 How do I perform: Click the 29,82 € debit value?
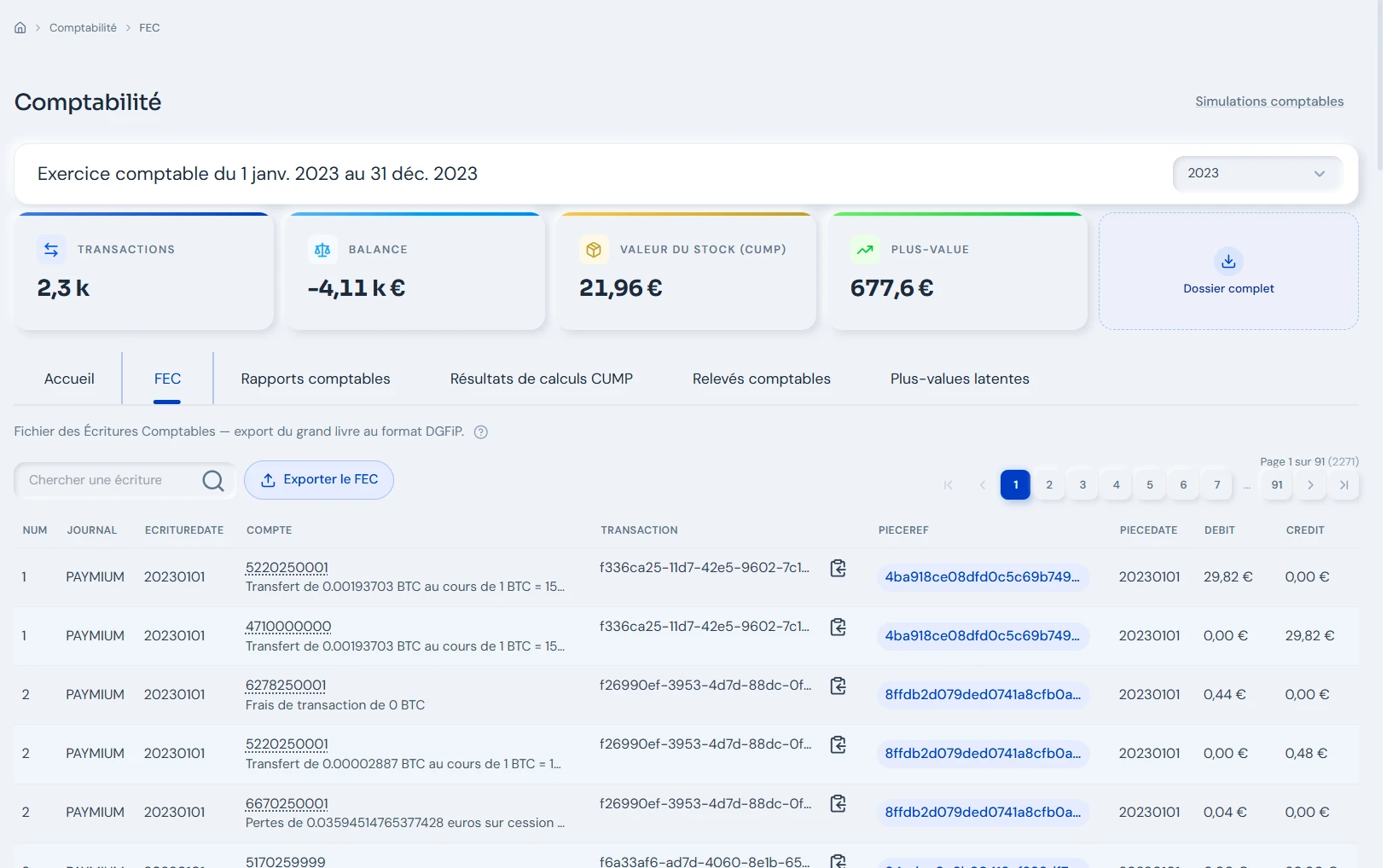coord(1227,577)
